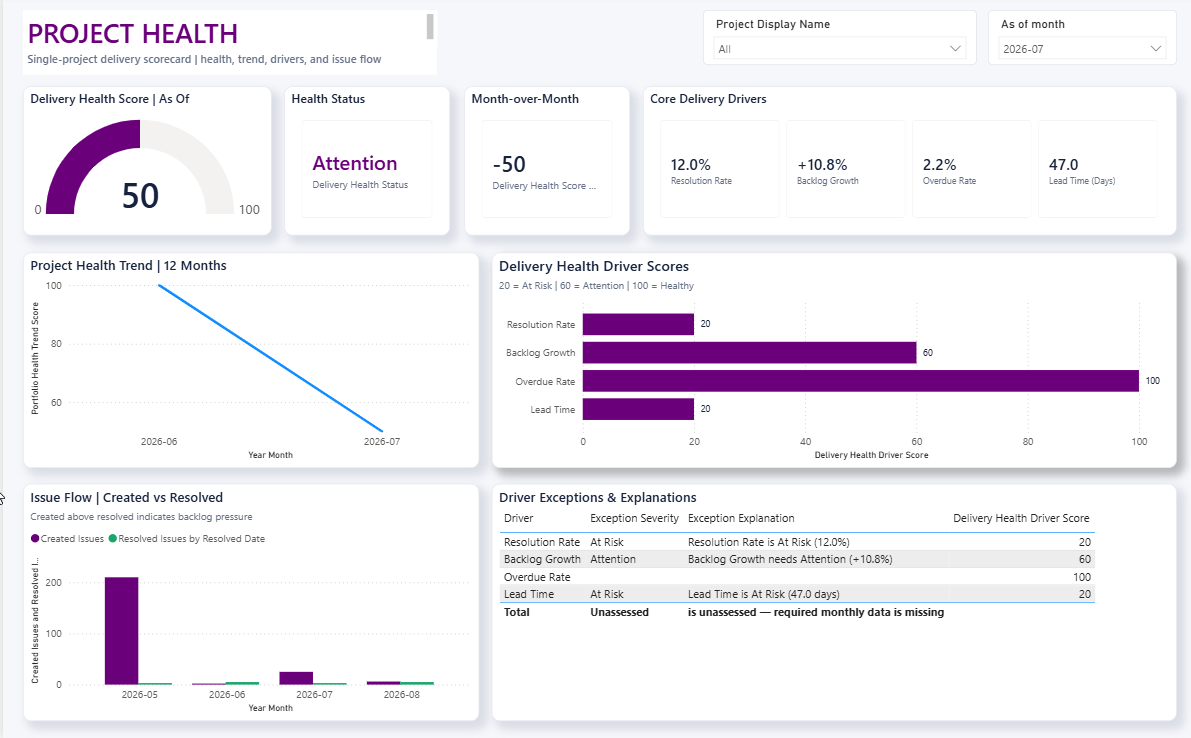The image size is (1191, 738).
Task: Select the Overdue Rate bar in Driver Scores
Action: click(861, 381)
